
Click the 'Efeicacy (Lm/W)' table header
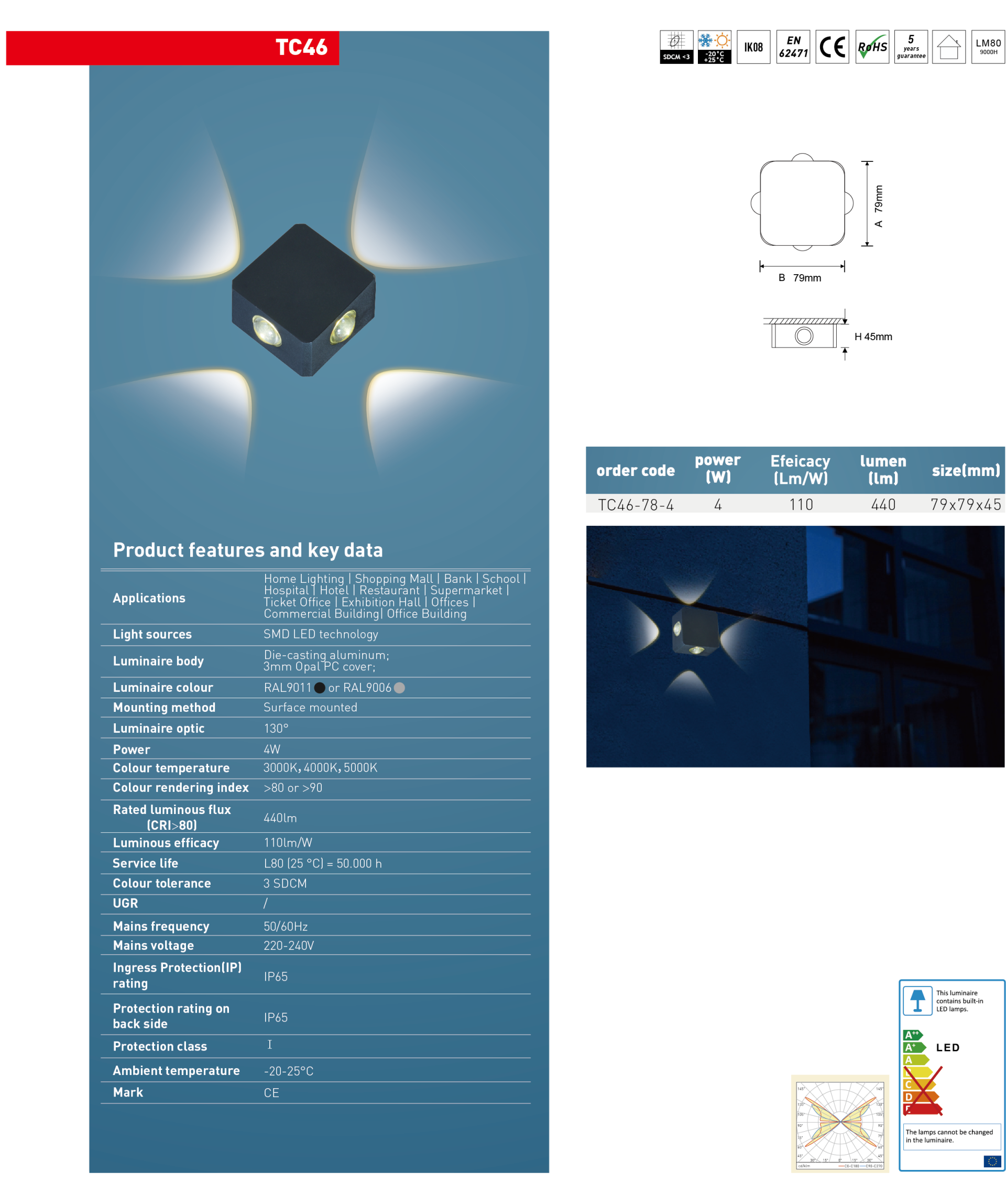coord(800,470)
